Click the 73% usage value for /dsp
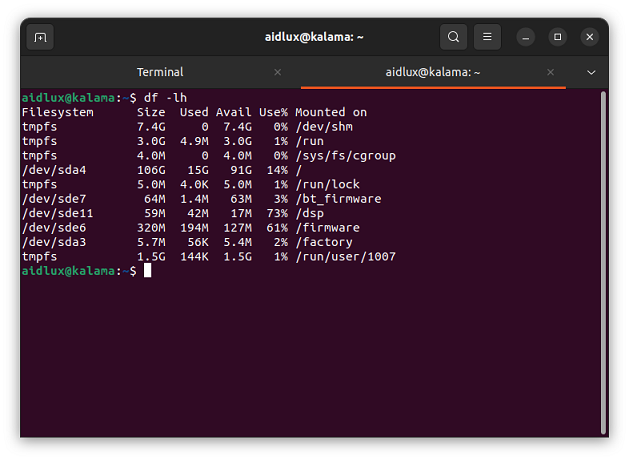Screen dimensions: 629x460 click(277, 213)
